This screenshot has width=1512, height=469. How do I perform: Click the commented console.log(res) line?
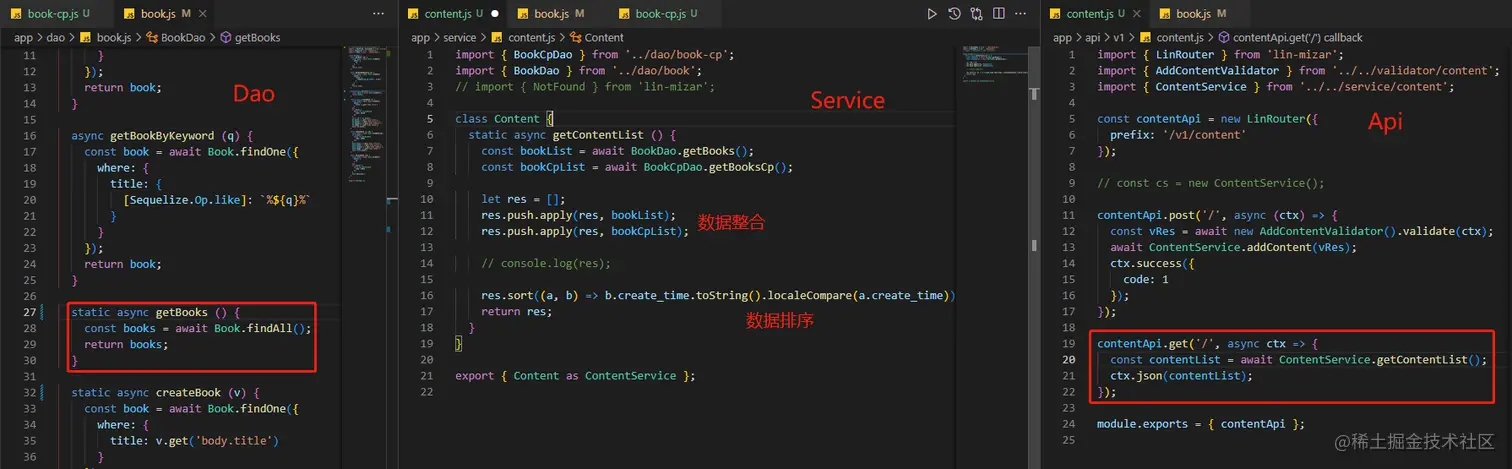point(546,264)
